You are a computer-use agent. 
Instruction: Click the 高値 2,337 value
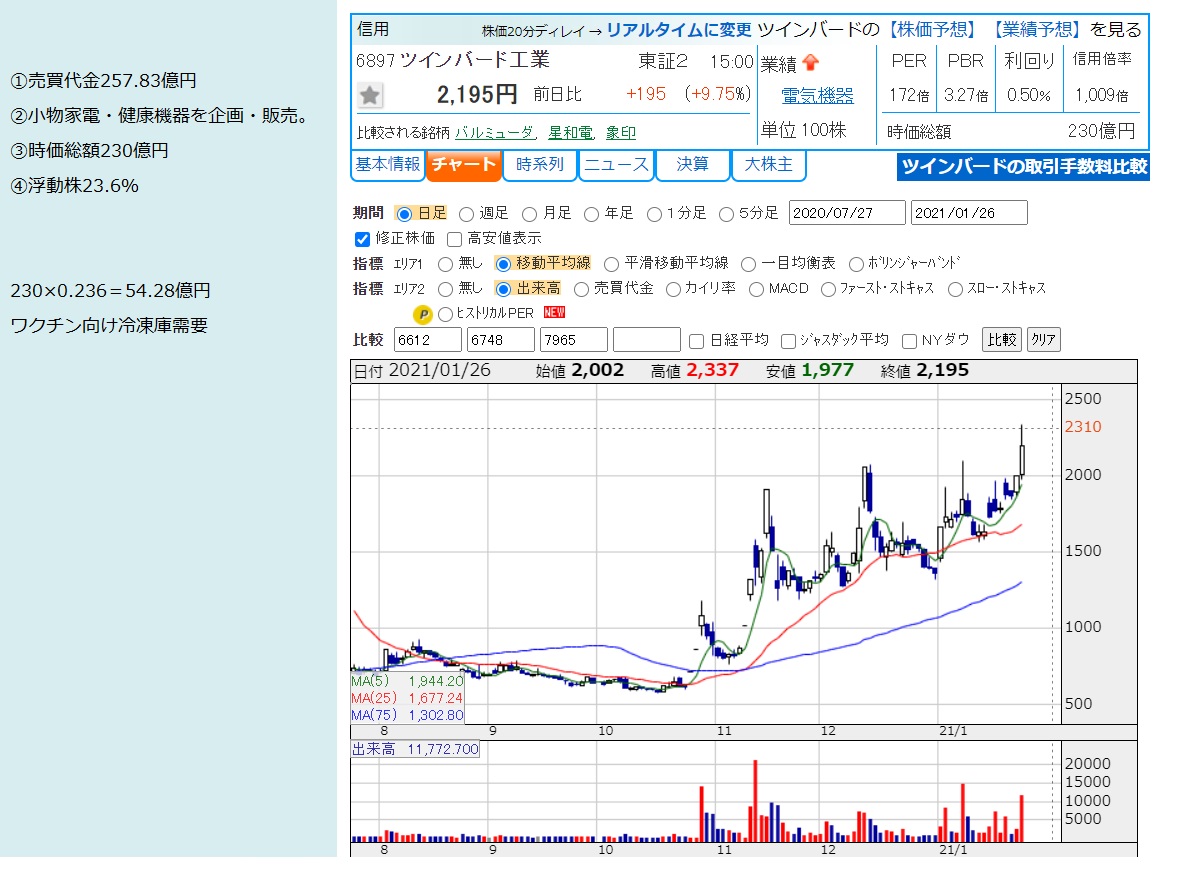[x=712, y=370]
